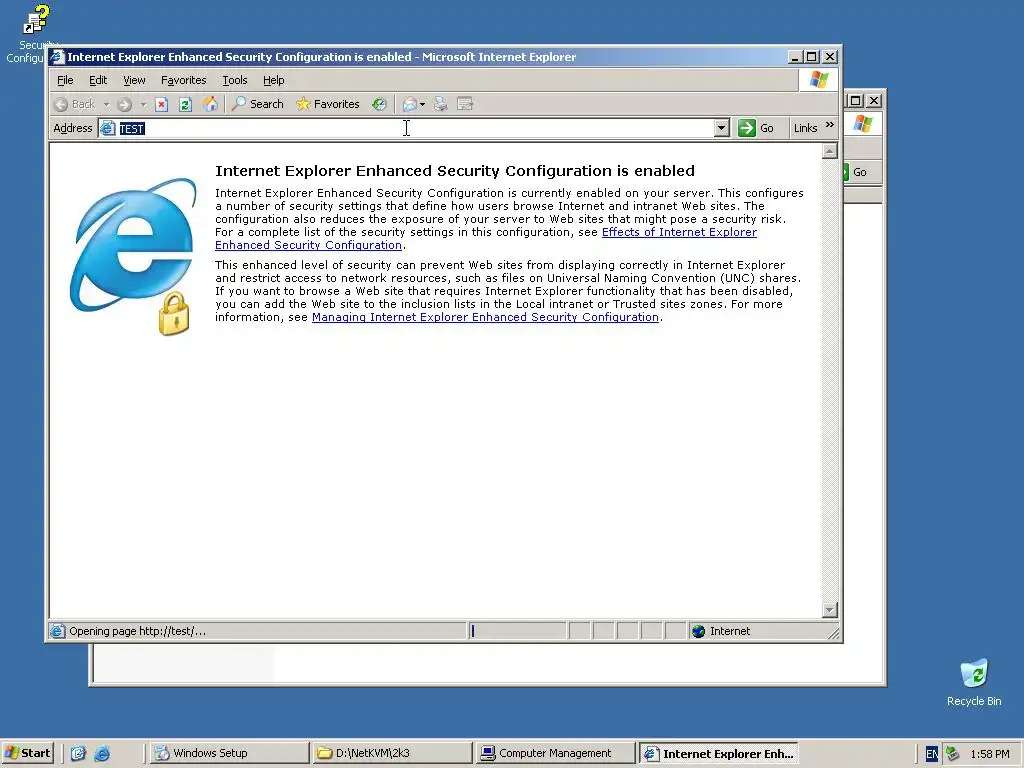Screen dimensions: 1024x768
Task: Click the Back toolbar button
Action: [x=74, y=104]
